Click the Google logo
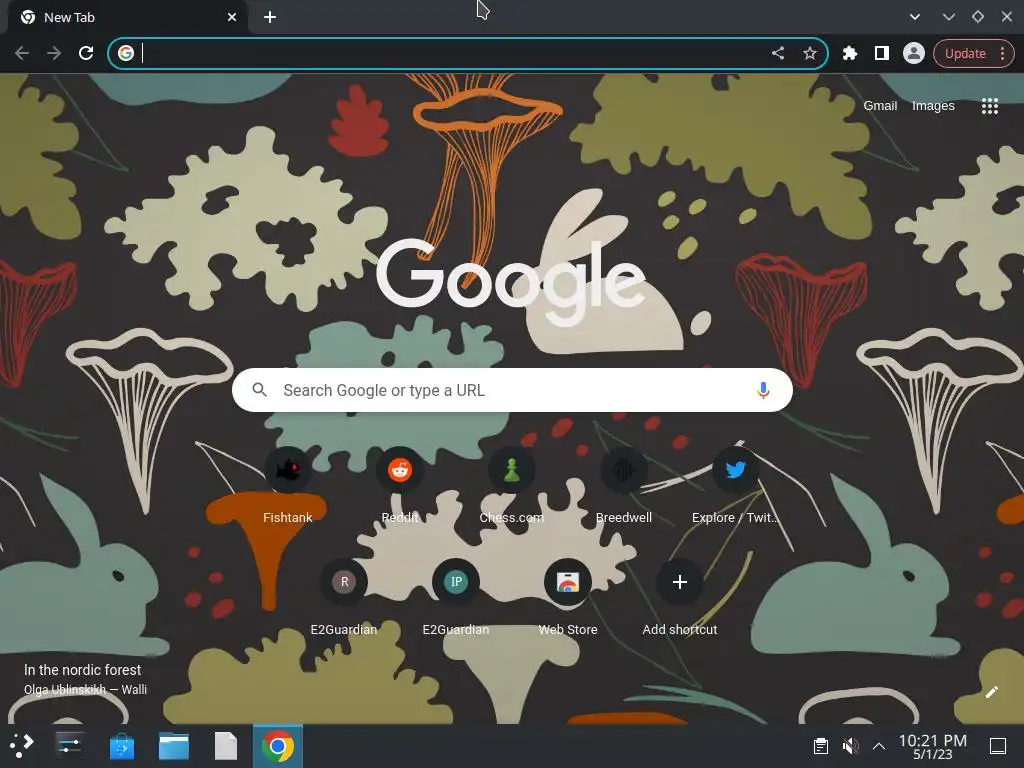The width and height of the screenshot is (1024, 768). click(511, 281)
